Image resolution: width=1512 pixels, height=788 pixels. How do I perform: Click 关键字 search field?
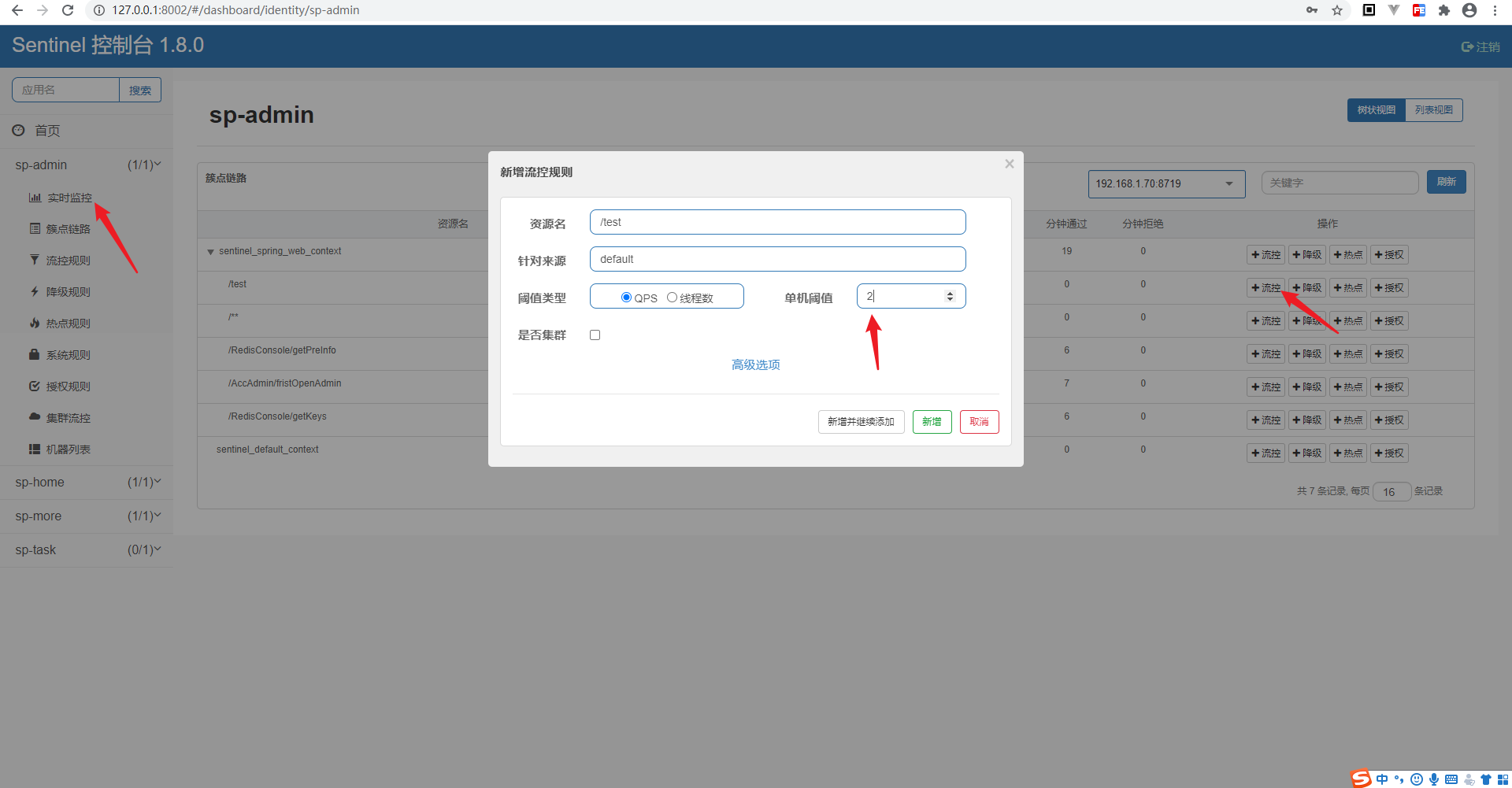(x=1340, y=183)
